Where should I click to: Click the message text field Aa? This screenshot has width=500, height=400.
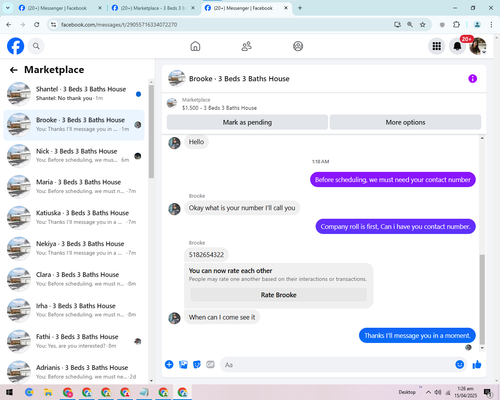(337, 365)
